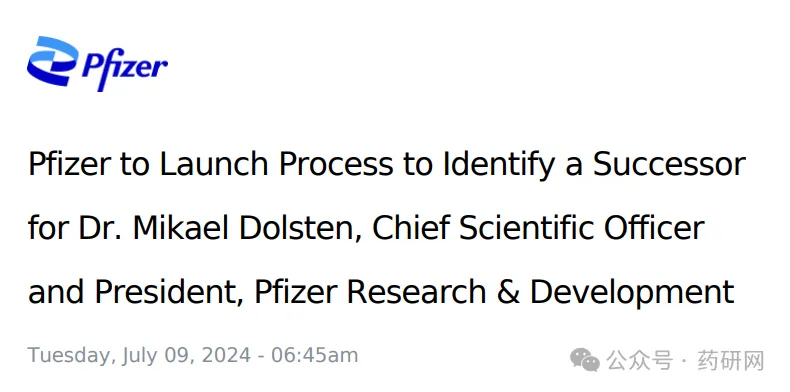Screen dimensions: 790x392
Task: Click the name "Dr. Mikael Dolsten"
Action: pyautogui.click(x=219, y=228)
